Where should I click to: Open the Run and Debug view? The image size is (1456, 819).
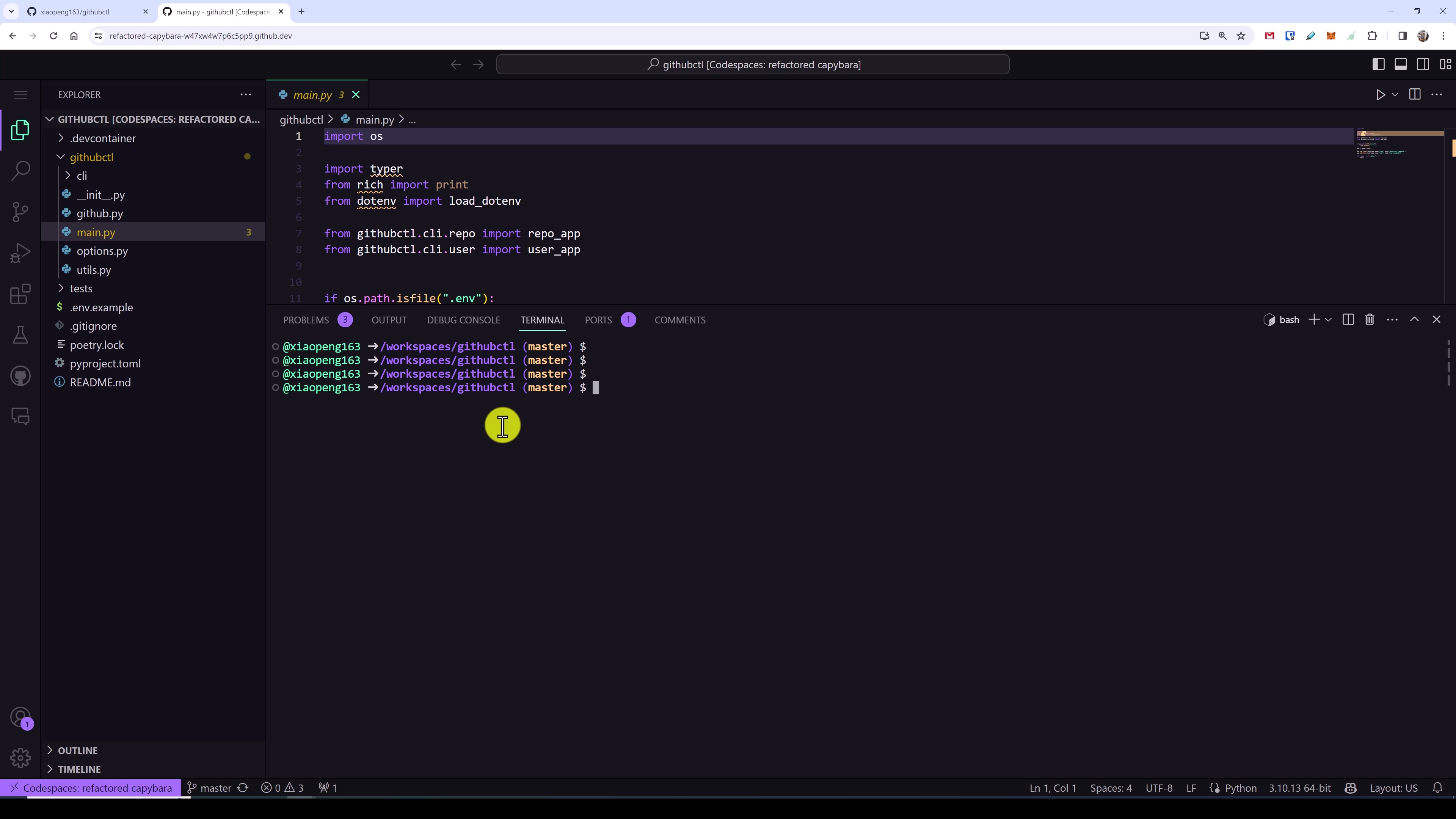pyautogui.click(x=20, y=253)
